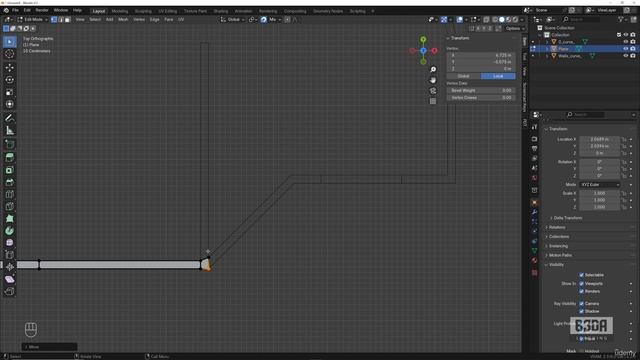Expand the Delta Transform panel
This screenshot has width=640, height=360.
pos(567,218)
